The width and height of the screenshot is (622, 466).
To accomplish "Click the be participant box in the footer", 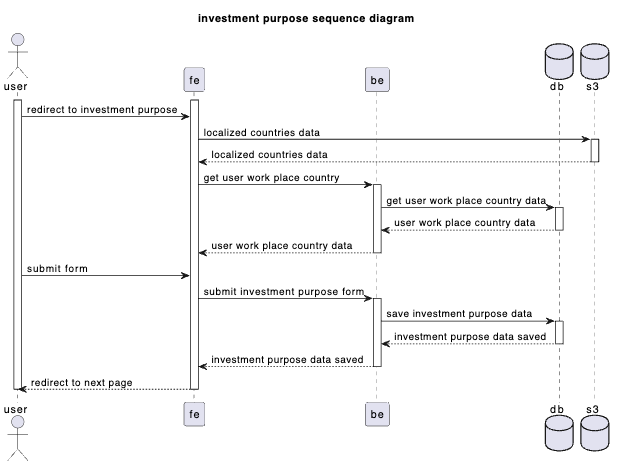I will click(377, 411).
